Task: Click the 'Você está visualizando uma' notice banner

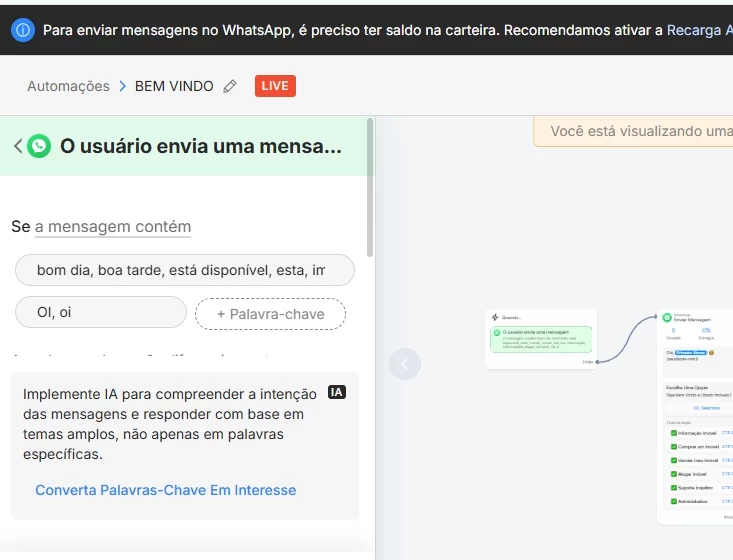Action: point(633,131)
